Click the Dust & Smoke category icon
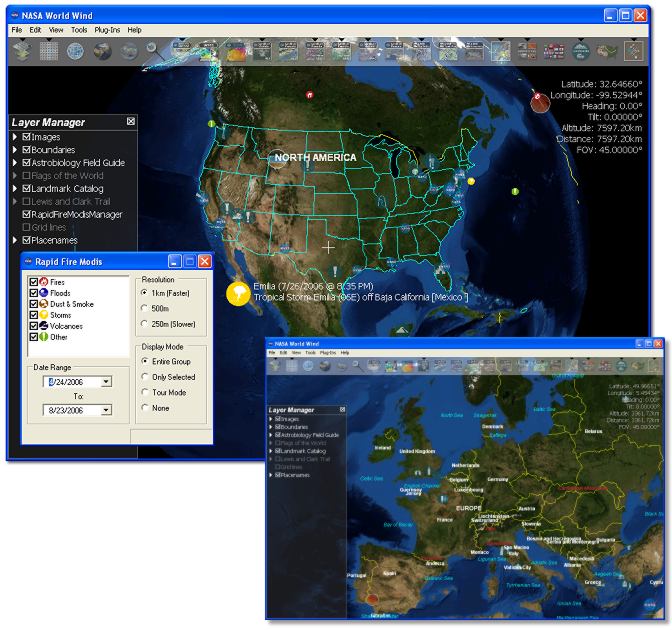 tap(44, 304)
